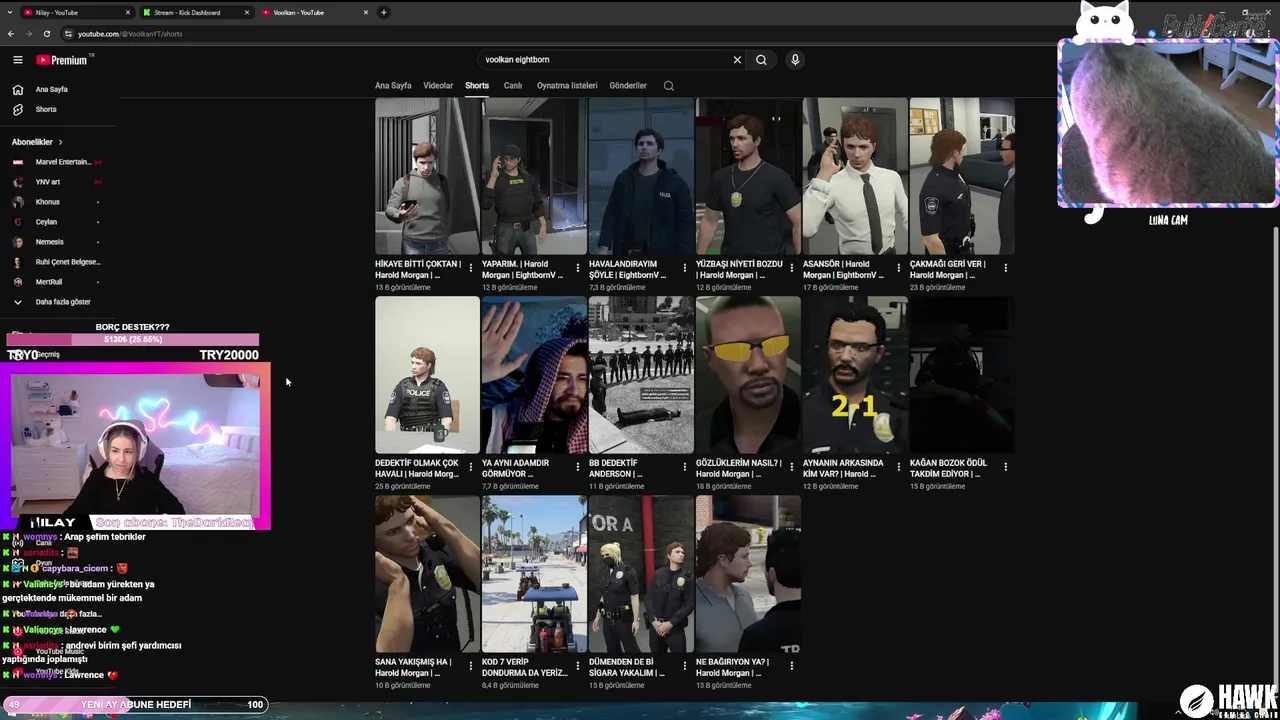This screenshot has width=1280, height=720.
Task: Play ASANSÖR short thumbnail
Action: pos(855,176)
